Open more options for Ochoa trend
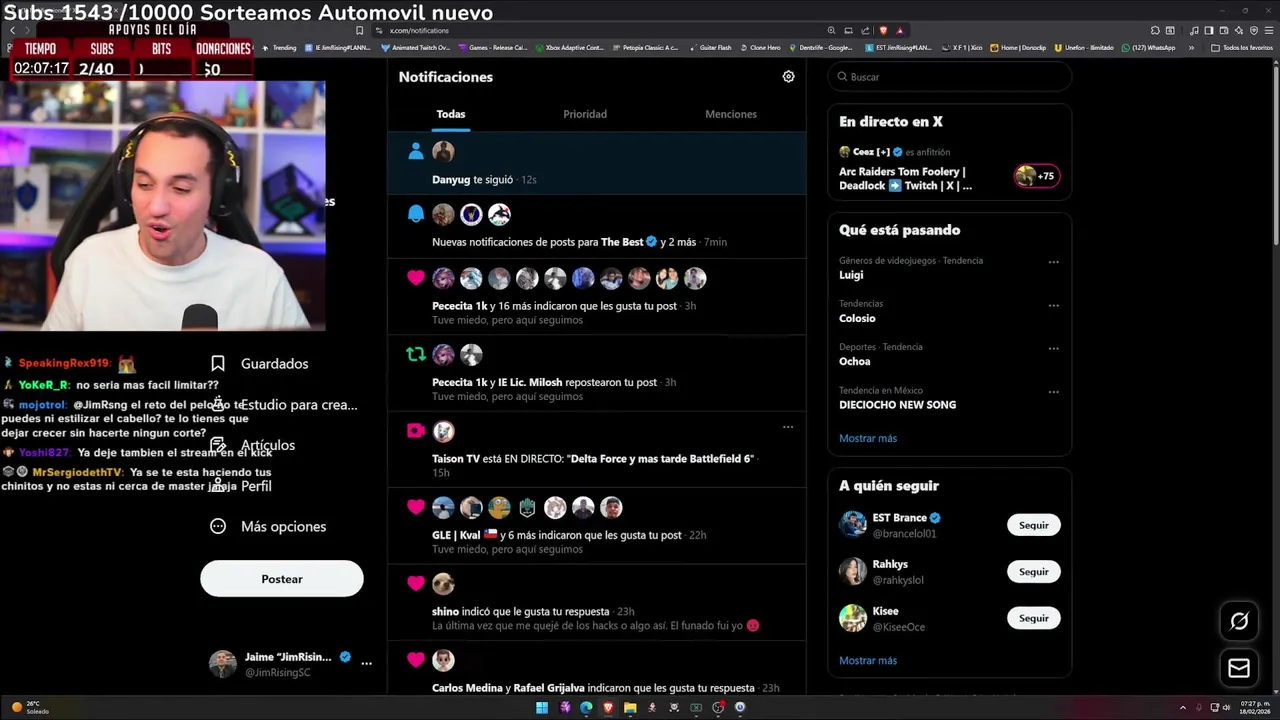This screenshot has height=720, width=1280. 1053,348
